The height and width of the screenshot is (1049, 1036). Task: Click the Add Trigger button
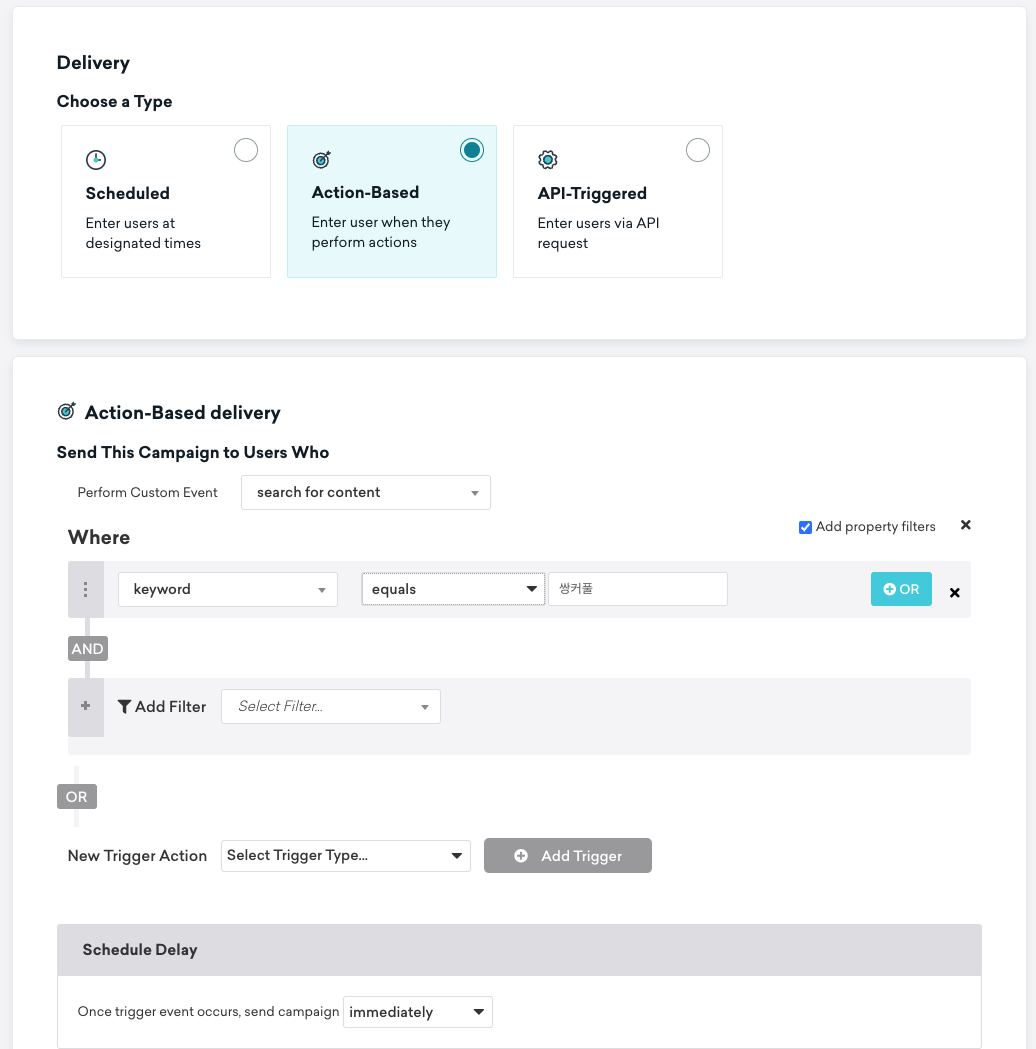point(568,856)
